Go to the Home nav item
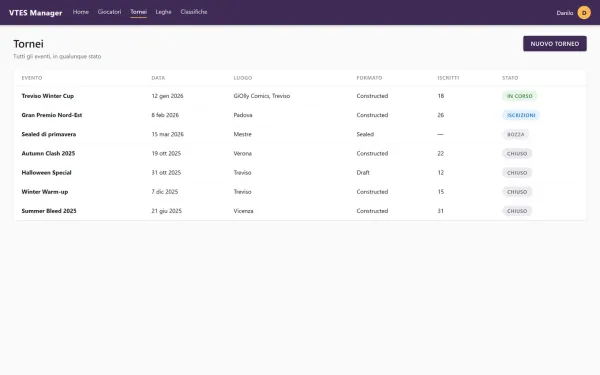The height and width of the screenshot is (375, 600). [x=81, y=12]
